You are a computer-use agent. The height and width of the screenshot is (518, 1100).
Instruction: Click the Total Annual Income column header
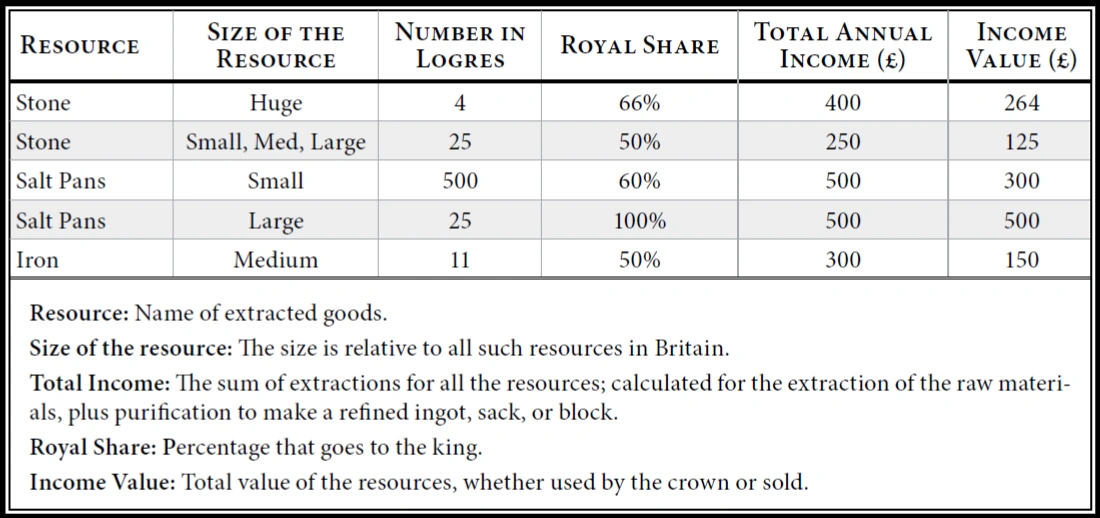842,46
